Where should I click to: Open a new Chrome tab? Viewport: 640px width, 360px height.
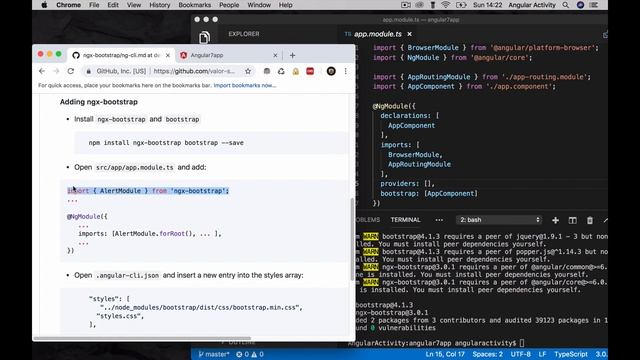[x=292, y=55]
